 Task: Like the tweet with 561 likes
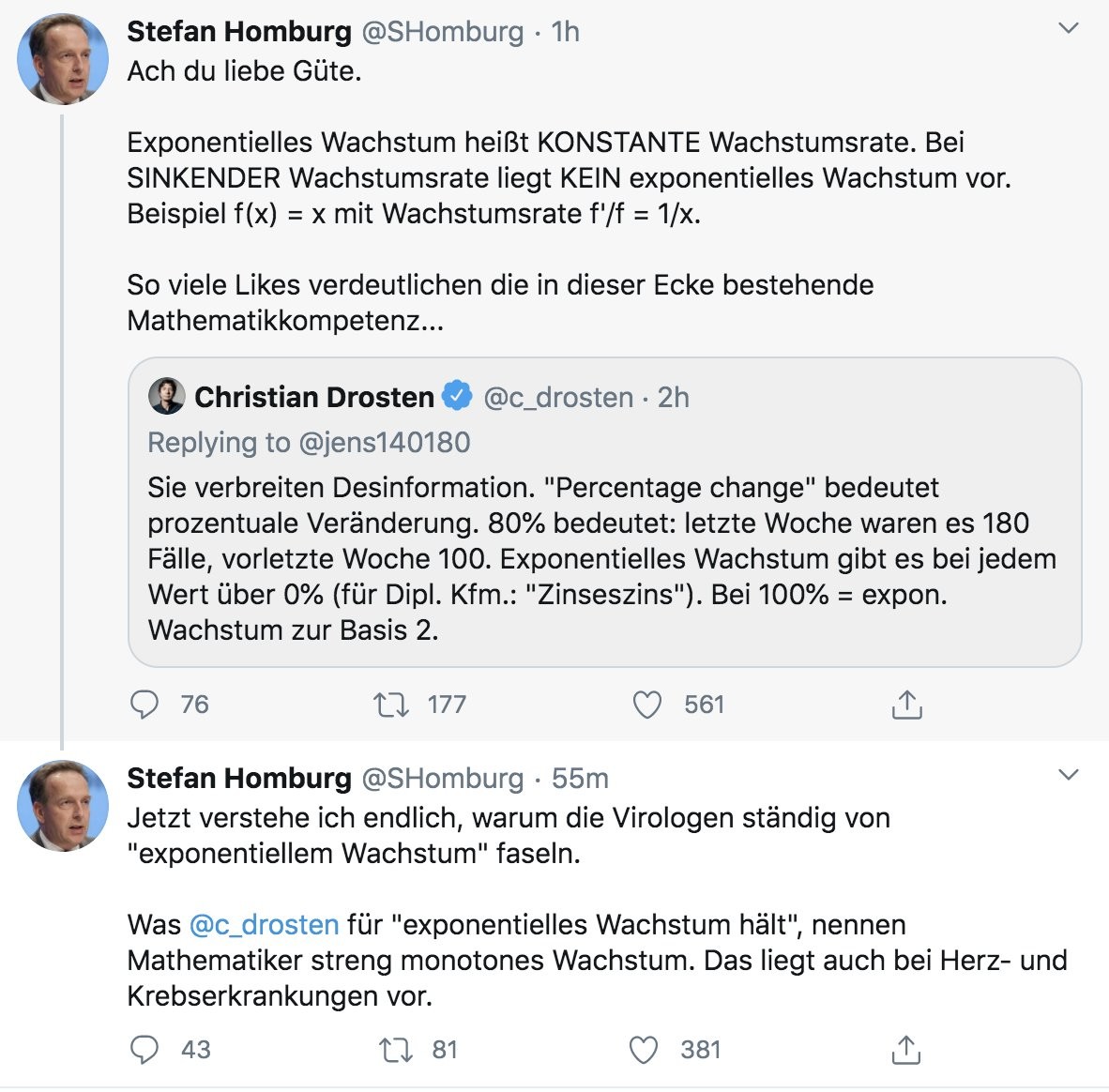646,705
